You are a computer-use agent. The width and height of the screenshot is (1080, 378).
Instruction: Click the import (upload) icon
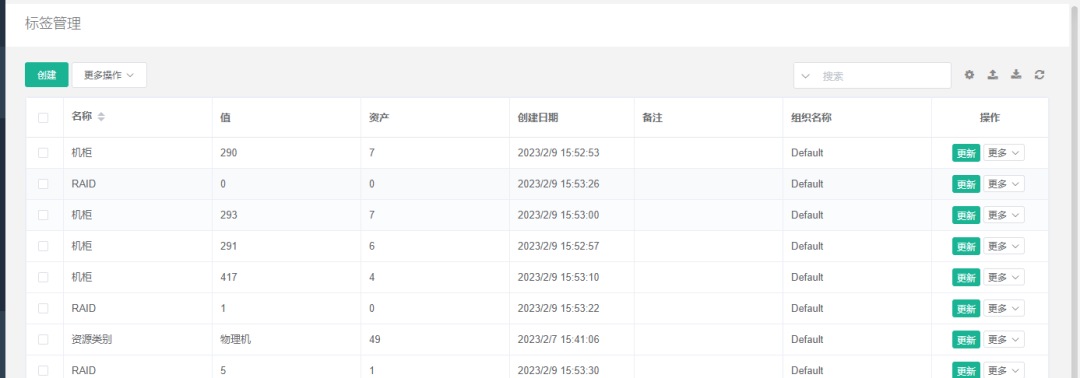993,75
